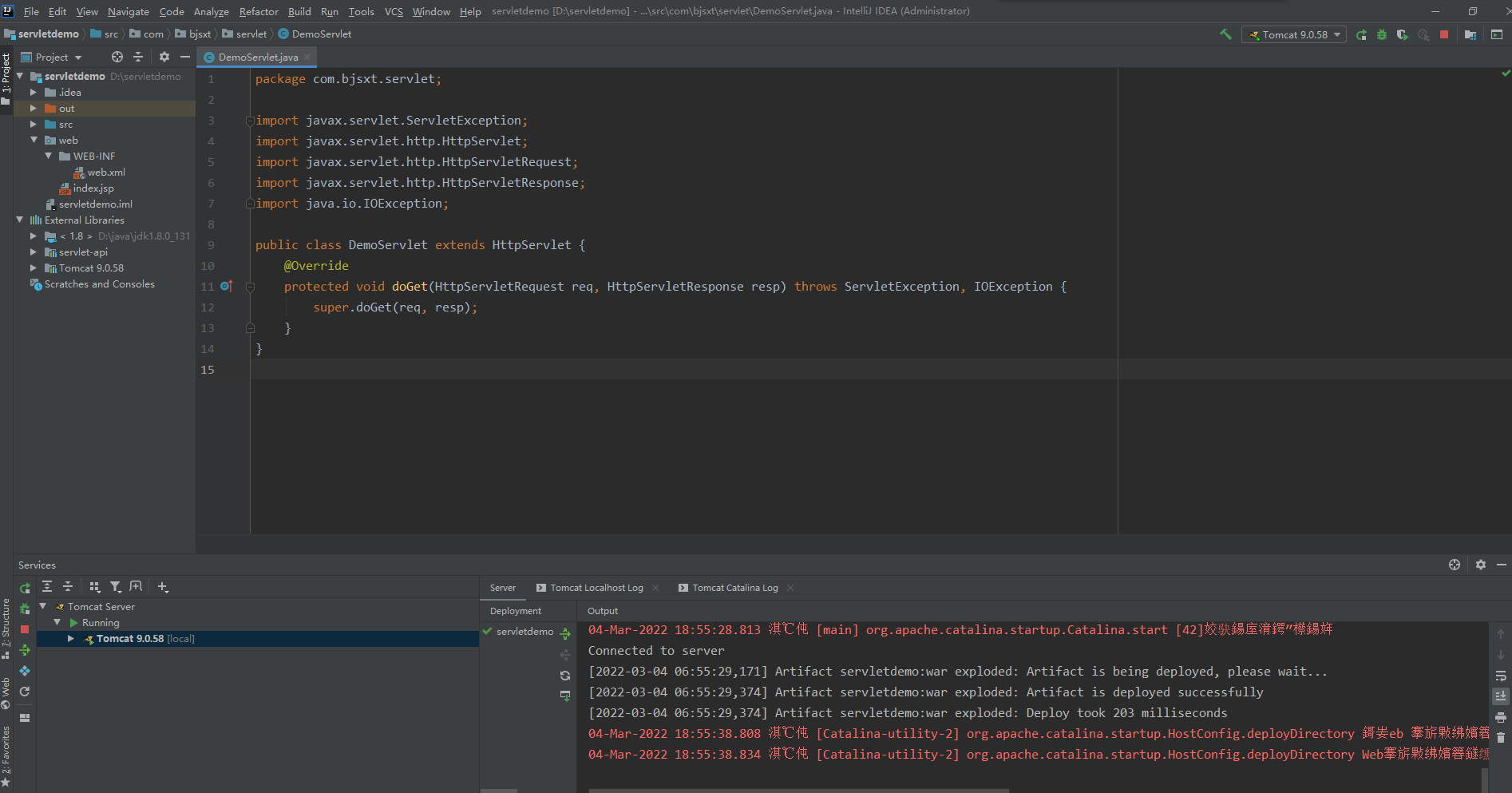Expand the servlet-api library
Viewport: 1512px width, 793px height.
tap(34, 252)
